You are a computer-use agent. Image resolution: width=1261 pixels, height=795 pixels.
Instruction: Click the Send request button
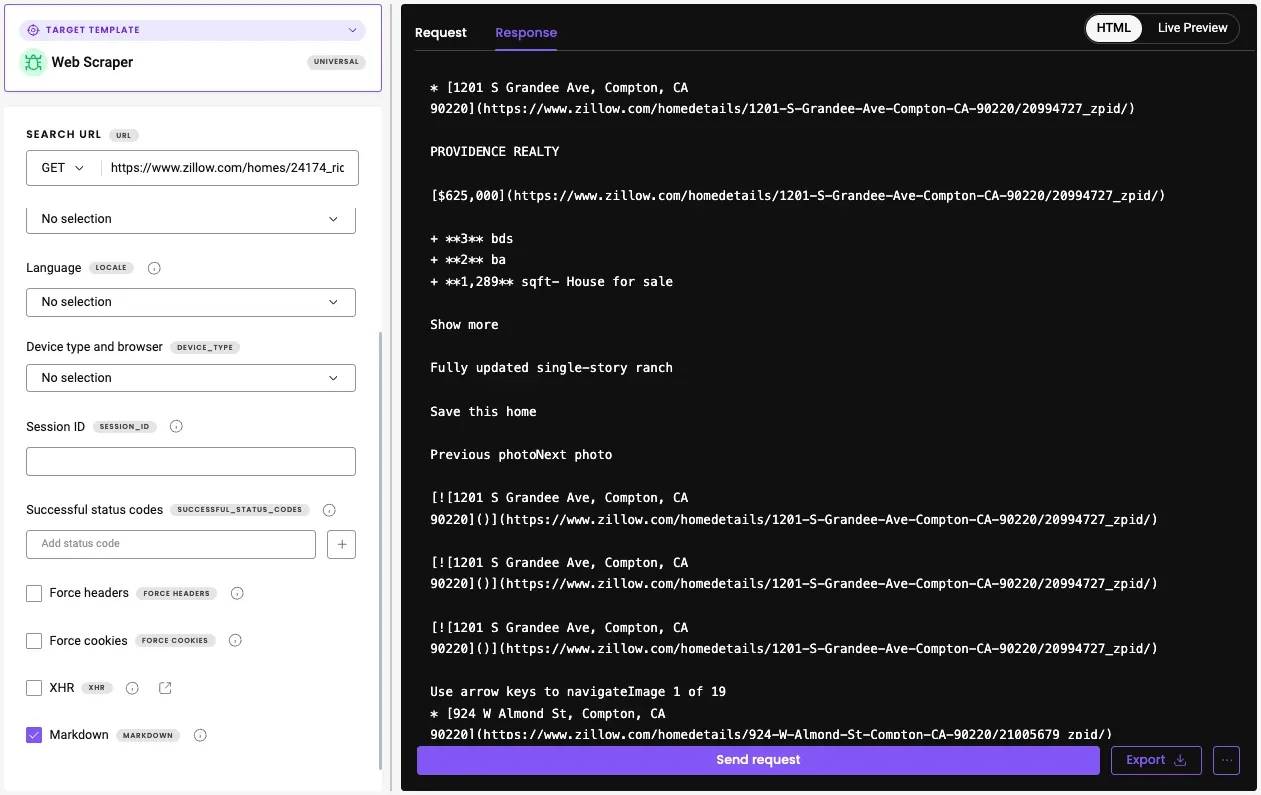coord(757,760)
